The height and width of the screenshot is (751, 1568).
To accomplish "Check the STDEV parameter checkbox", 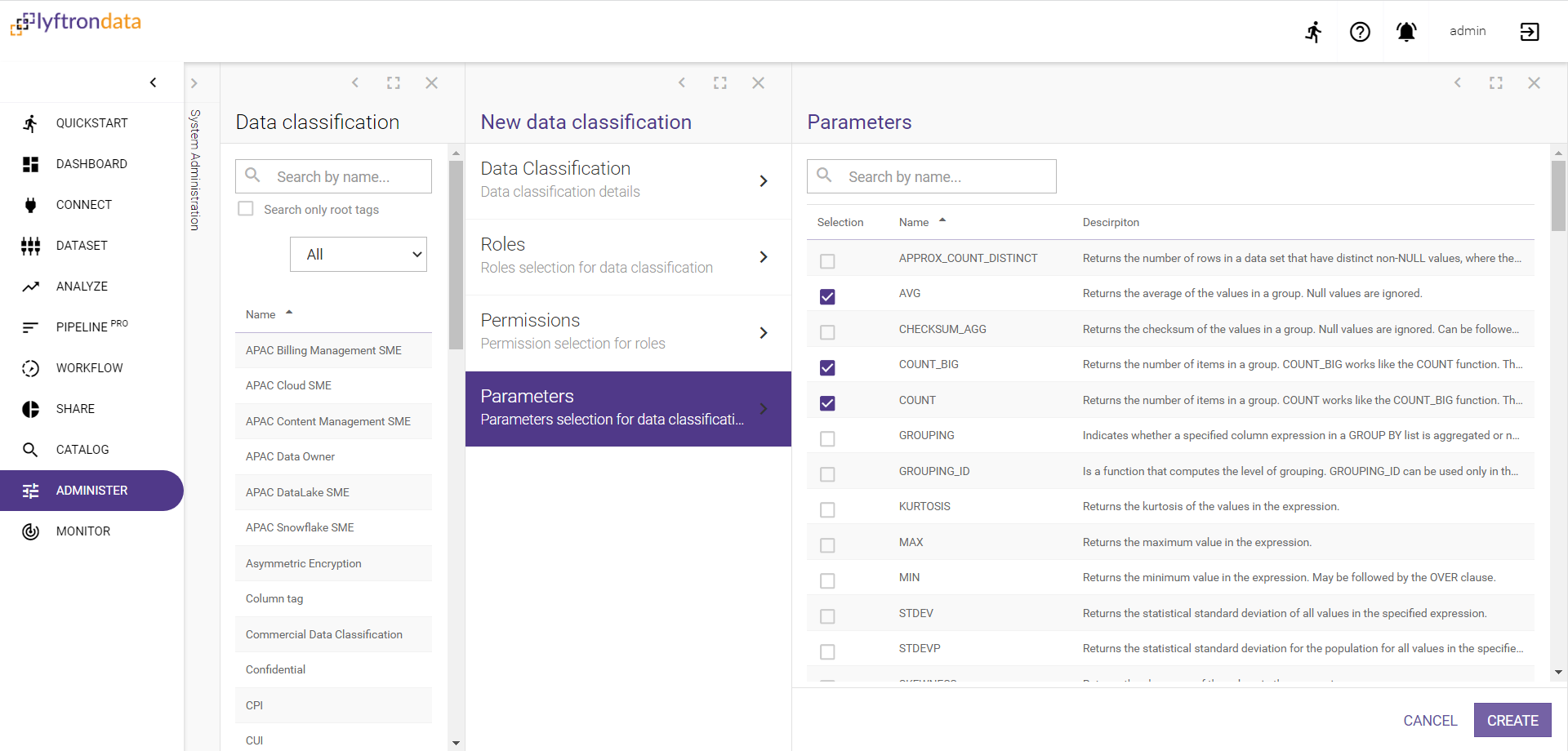I will point(827,616).
